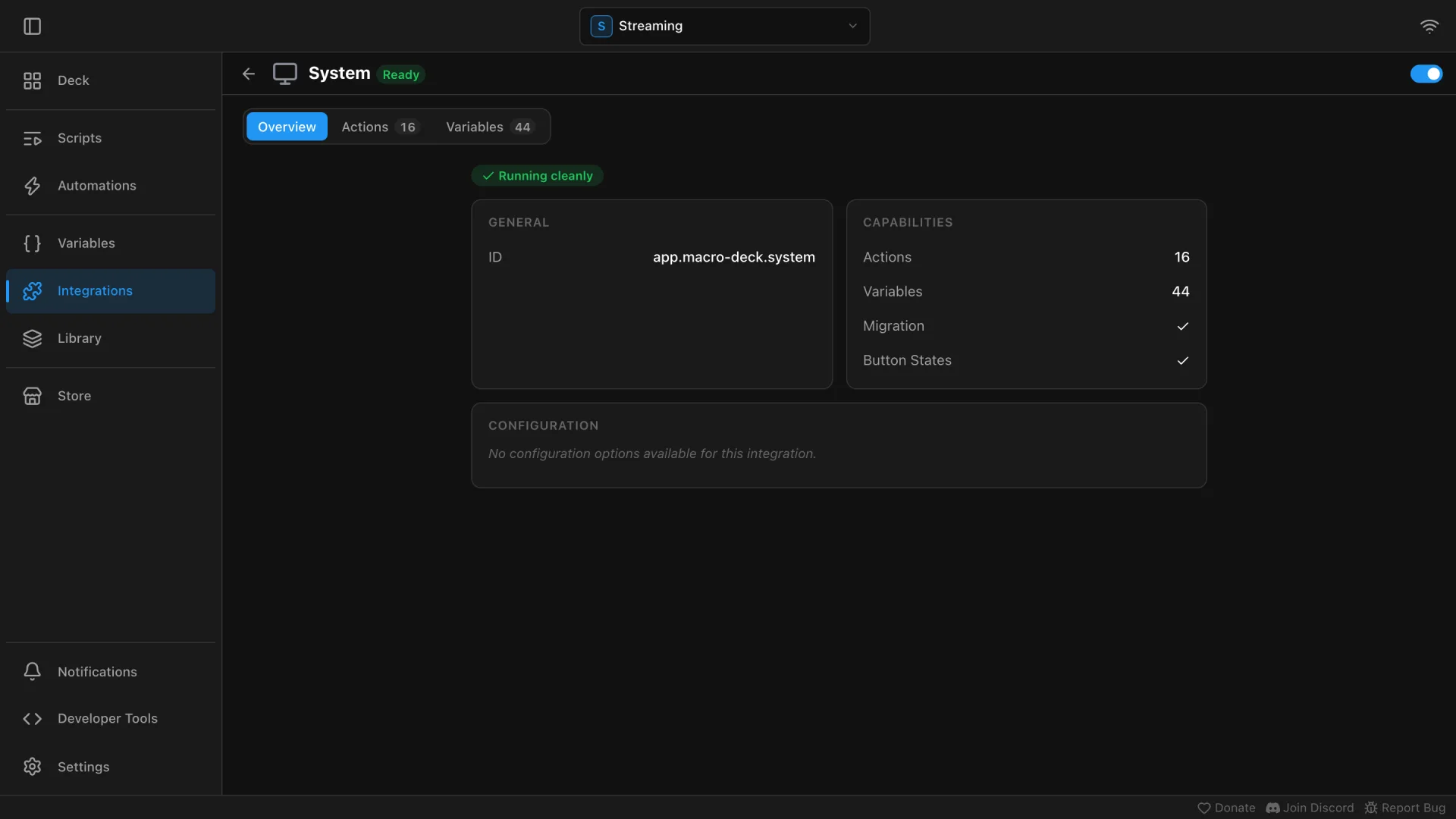Select the app.macro-deck.system ID value
This screenshot has height=819, width=1456.
tap(734, 257)
